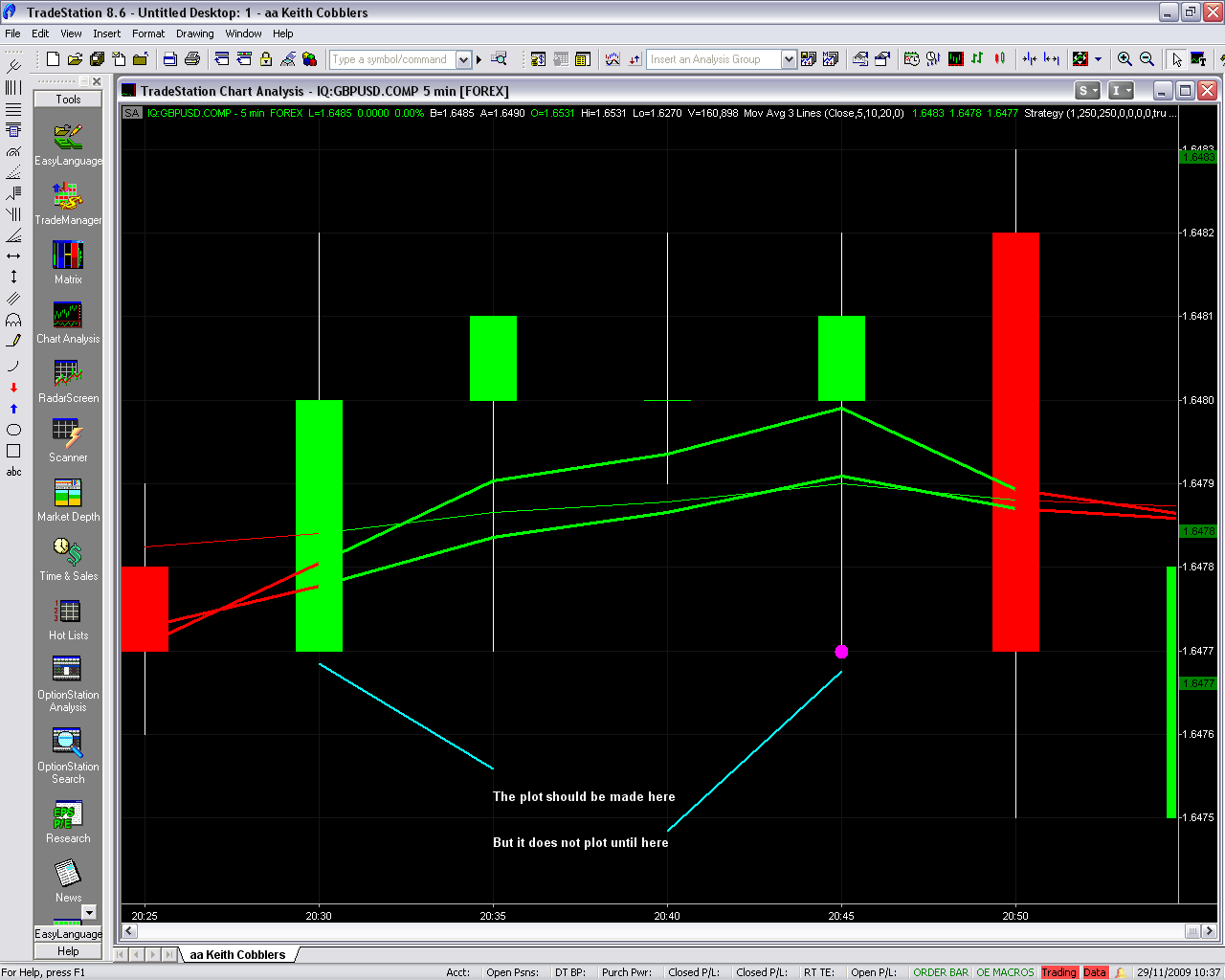
Task: Open the Insert an Analysis Group dropdown
Action: coord(789,59)
